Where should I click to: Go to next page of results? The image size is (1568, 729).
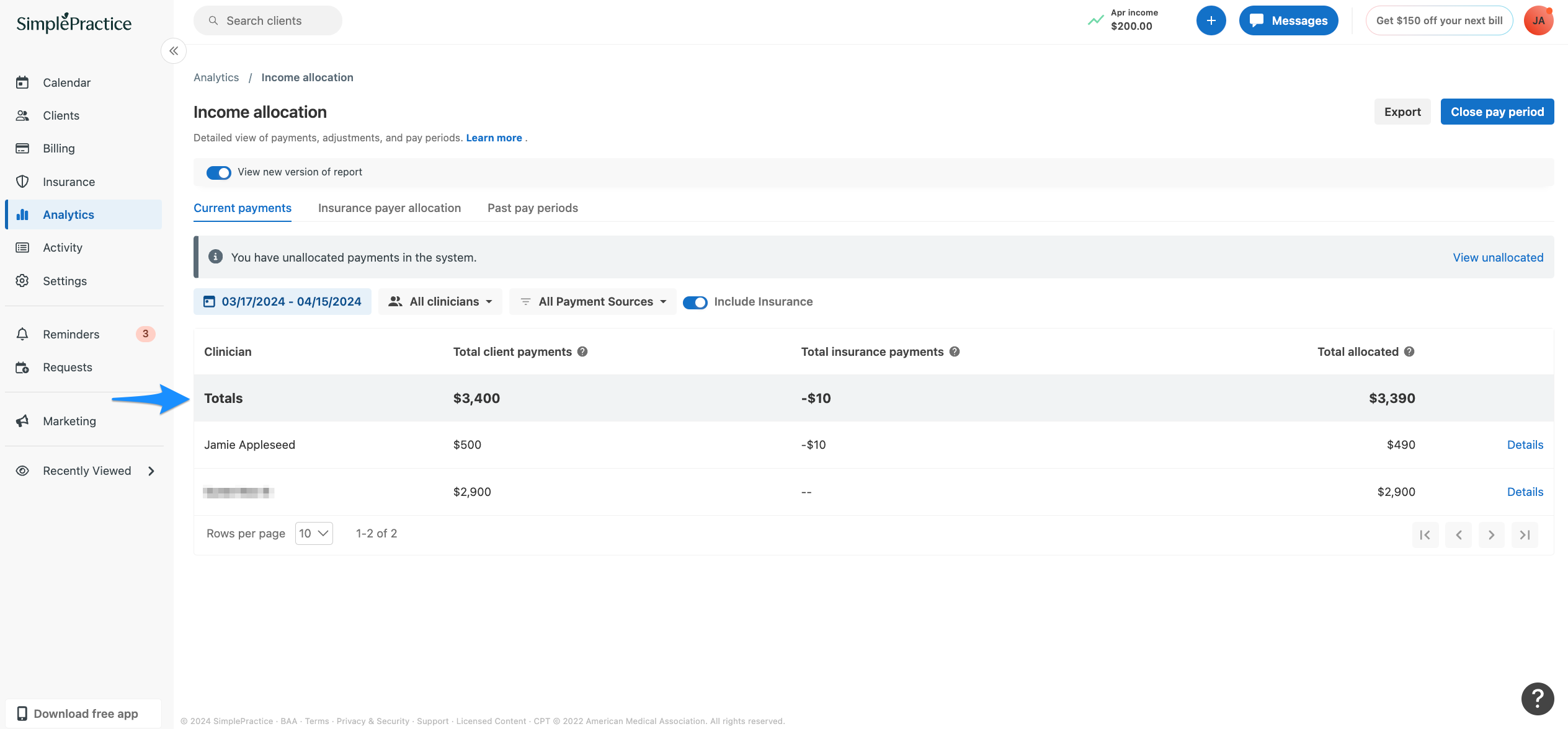[x=1492, y=535]
